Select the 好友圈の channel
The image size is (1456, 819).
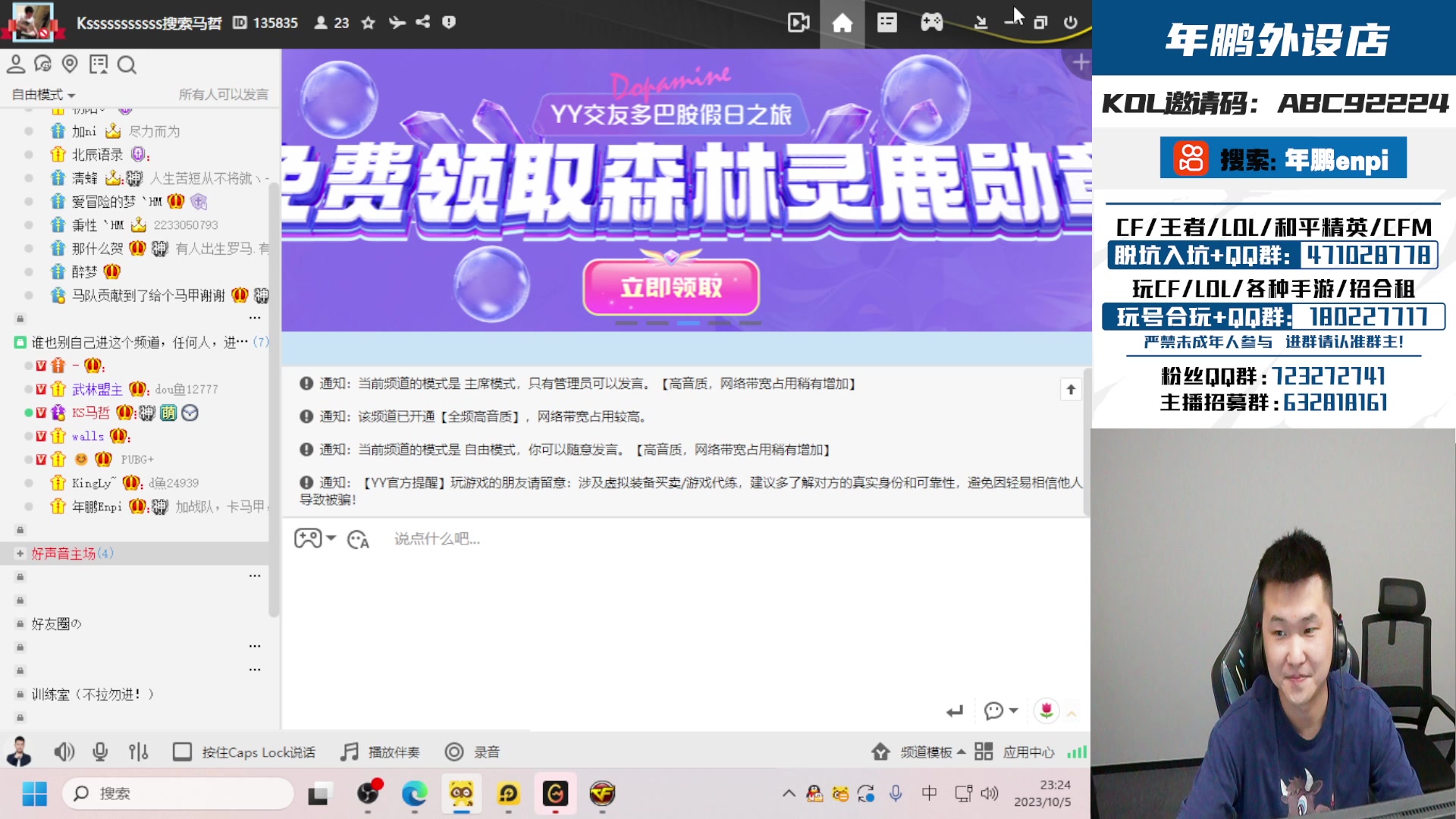pos(56,624)
